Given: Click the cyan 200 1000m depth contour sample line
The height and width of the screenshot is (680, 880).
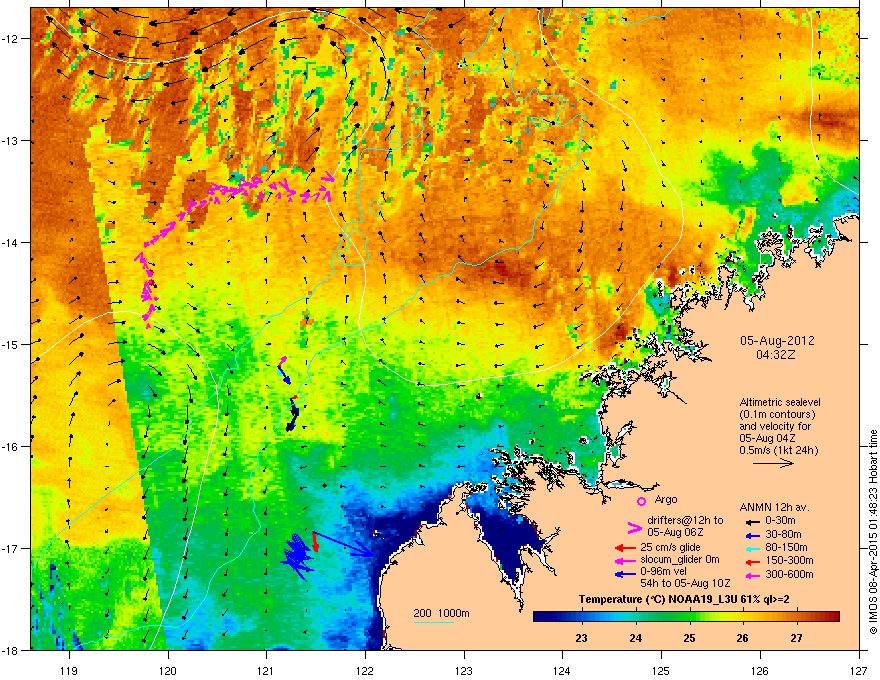Looking at the screenshot, I should [x=433, y=622].
